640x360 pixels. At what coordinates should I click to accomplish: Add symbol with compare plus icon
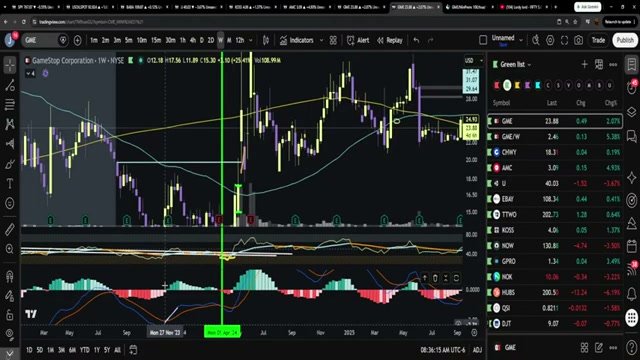point(78,40)
